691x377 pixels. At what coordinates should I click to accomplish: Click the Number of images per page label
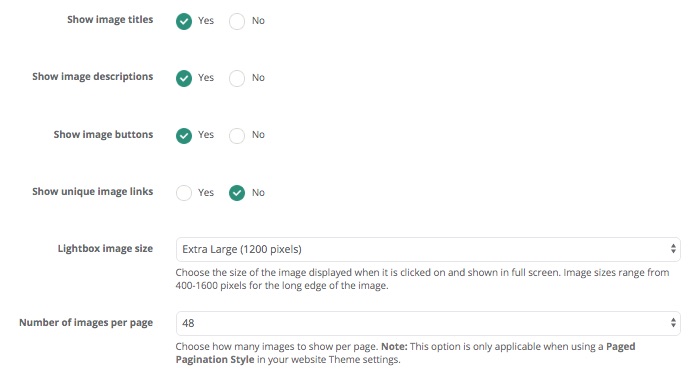pyautogui.click(x=86, y=323)
